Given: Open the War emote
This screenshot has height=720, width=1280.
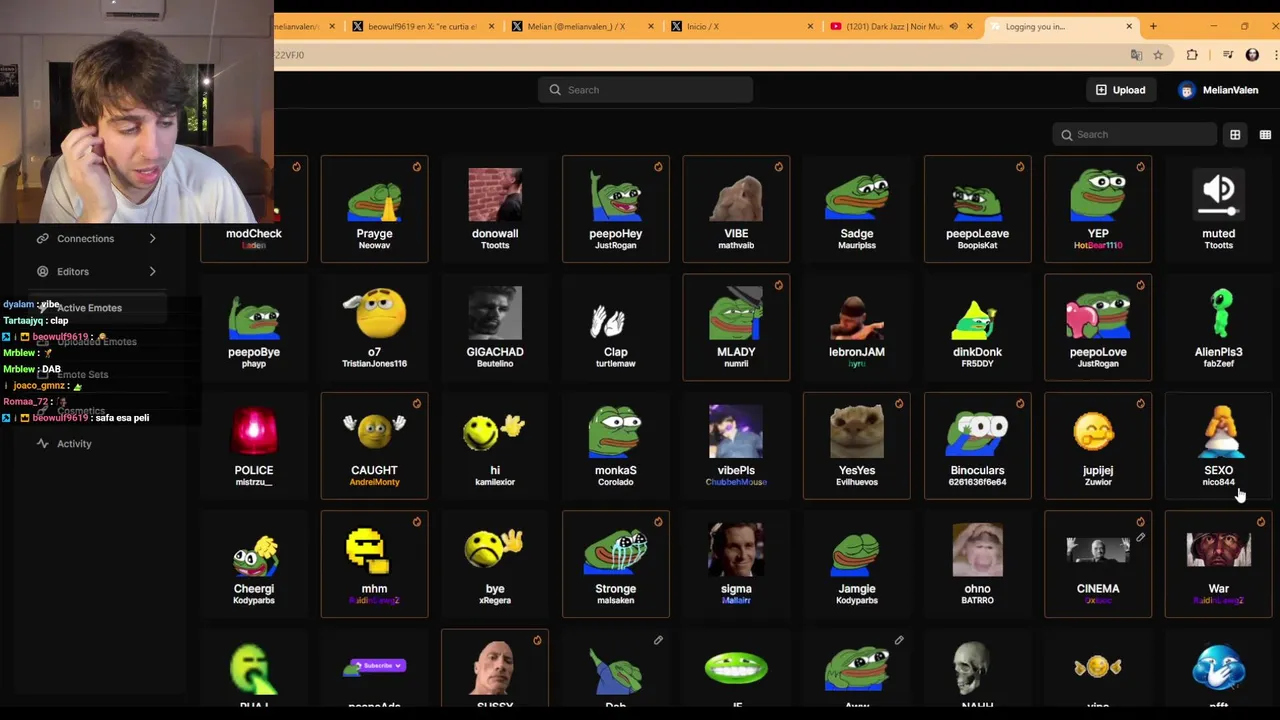Looking at the screenshot, I should pyautogui.click(x=1218, y=565).
